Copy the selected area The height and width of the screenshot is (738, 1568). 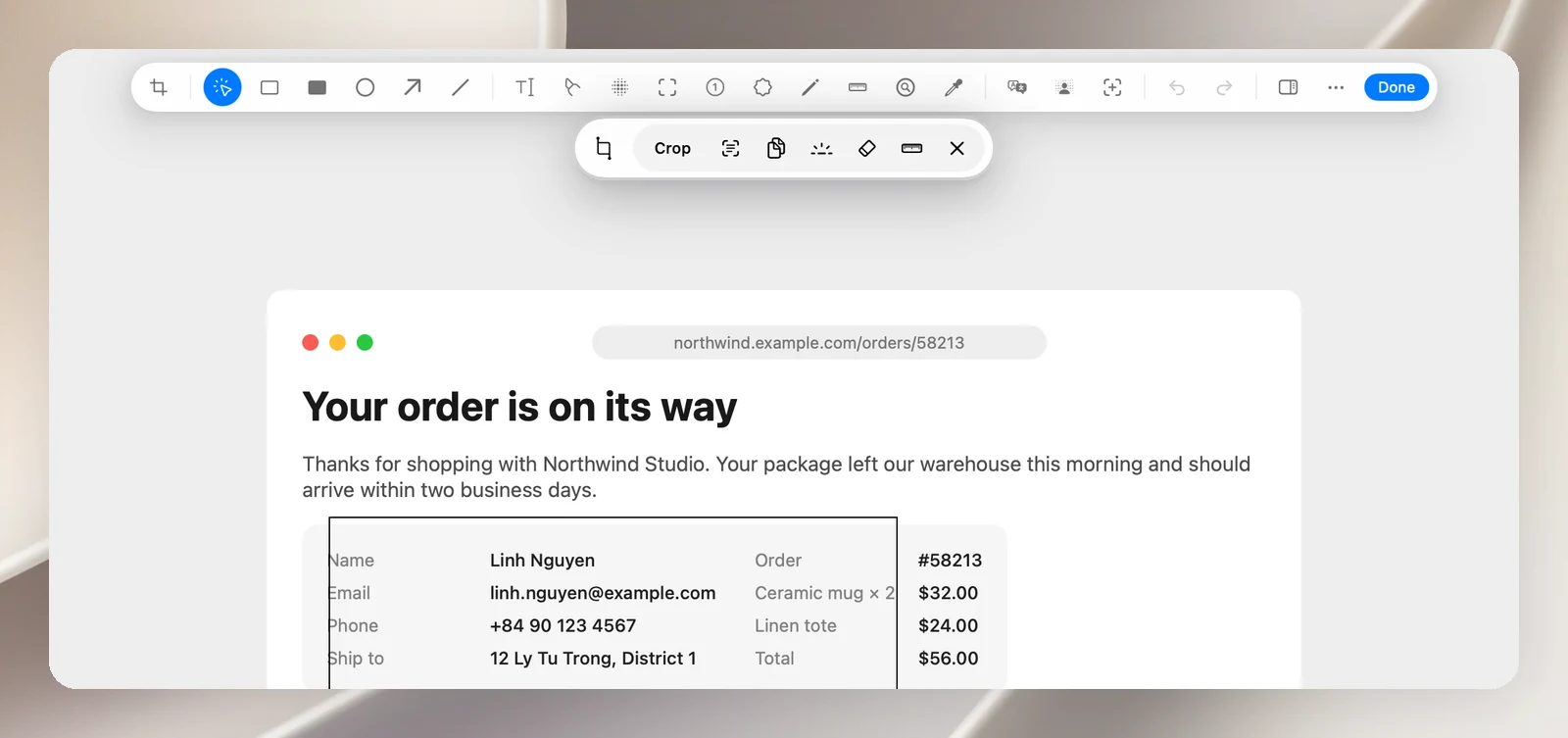(776, 148)
